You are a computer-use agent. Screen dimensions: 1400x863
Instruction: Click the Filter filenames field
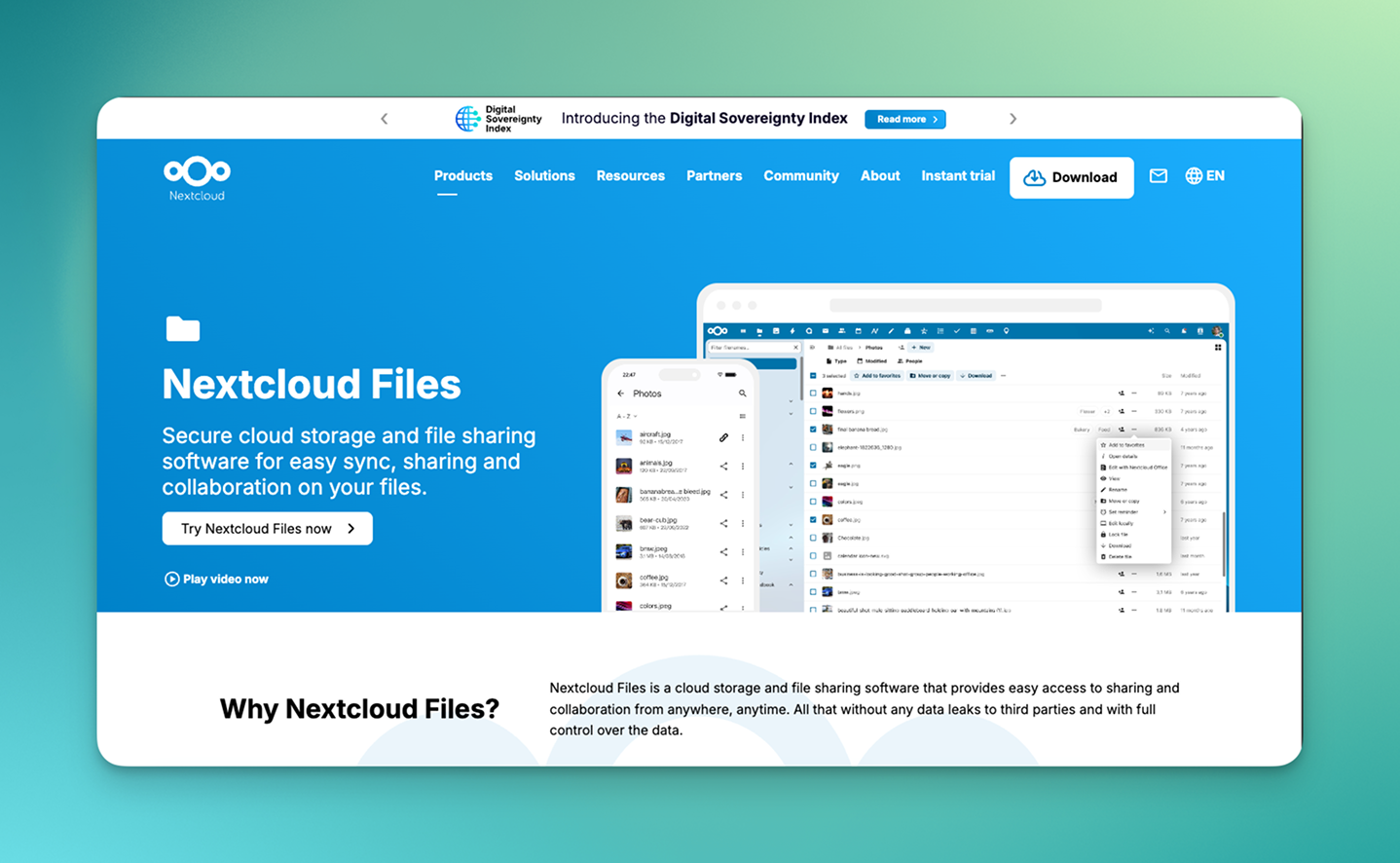tap(755, 348)
